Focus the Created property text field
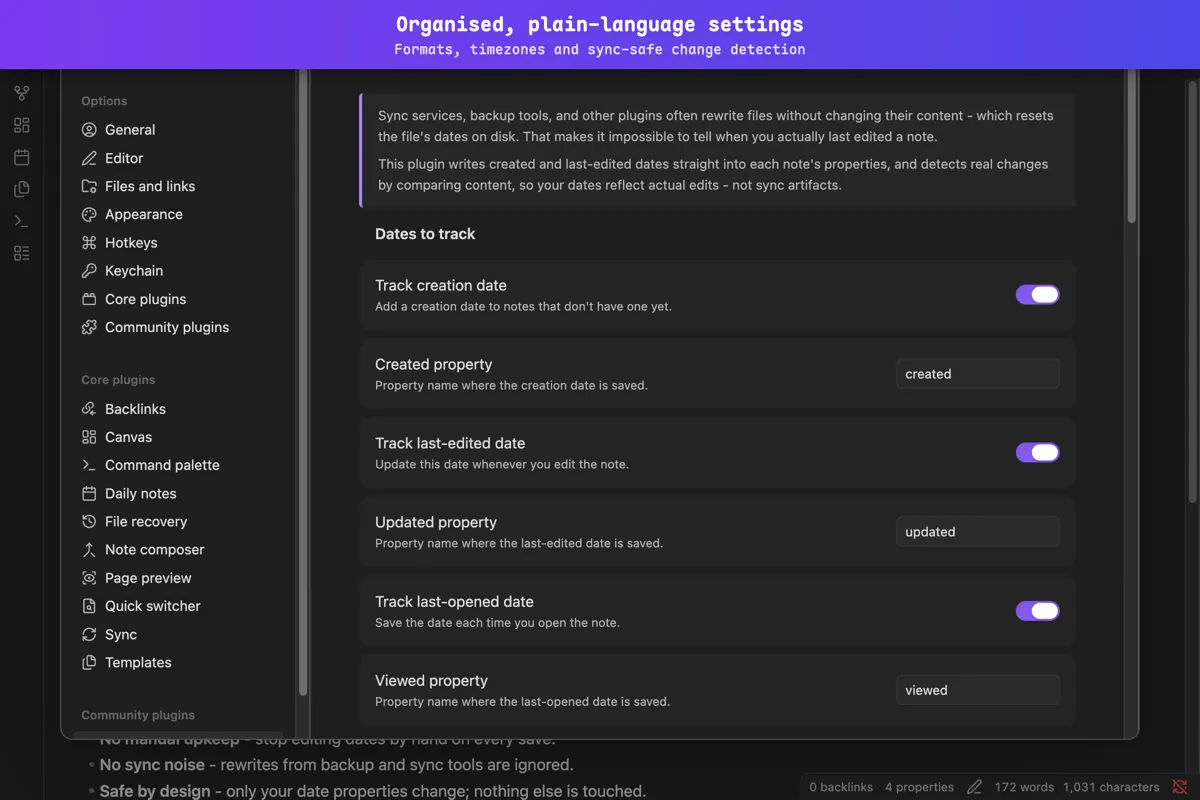This screenshot has height=800, width=1200. coord(977,374)
